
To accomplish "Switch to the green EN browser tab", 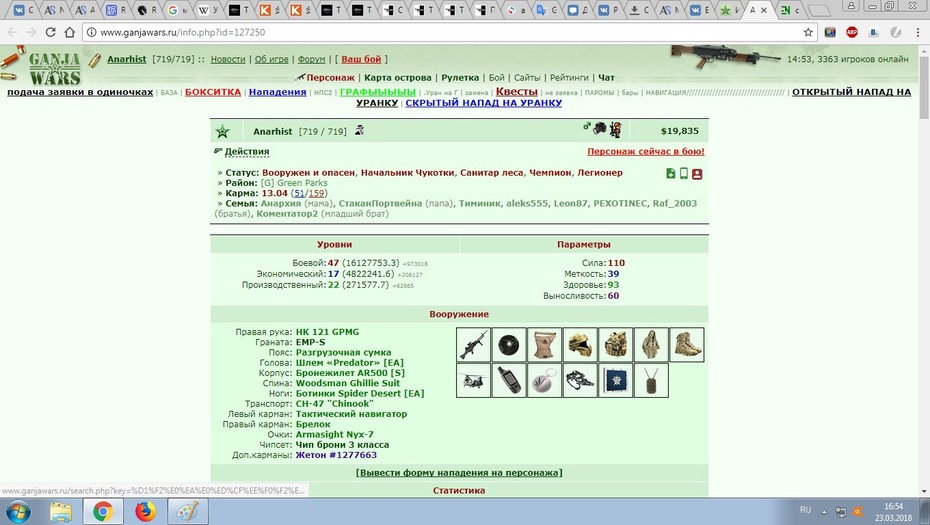I will click(x=789, y=10).
